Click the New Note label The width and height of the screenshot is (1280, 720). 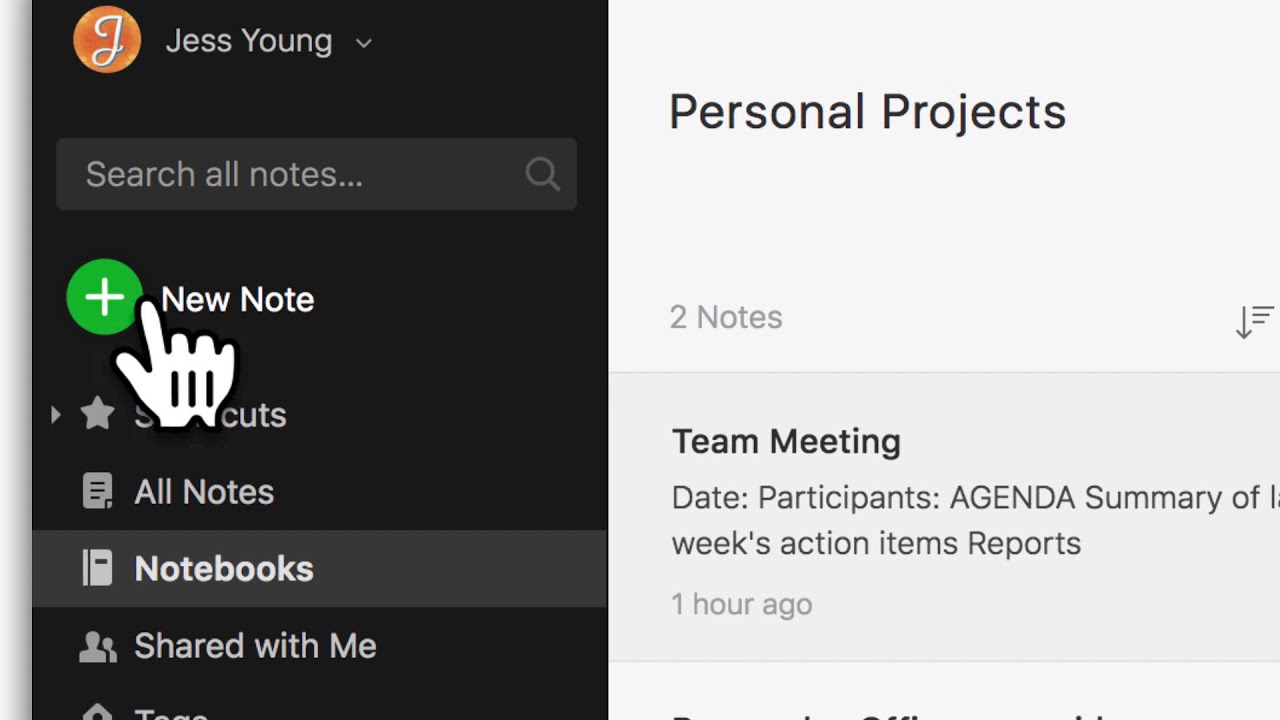[x=238, y=299]
